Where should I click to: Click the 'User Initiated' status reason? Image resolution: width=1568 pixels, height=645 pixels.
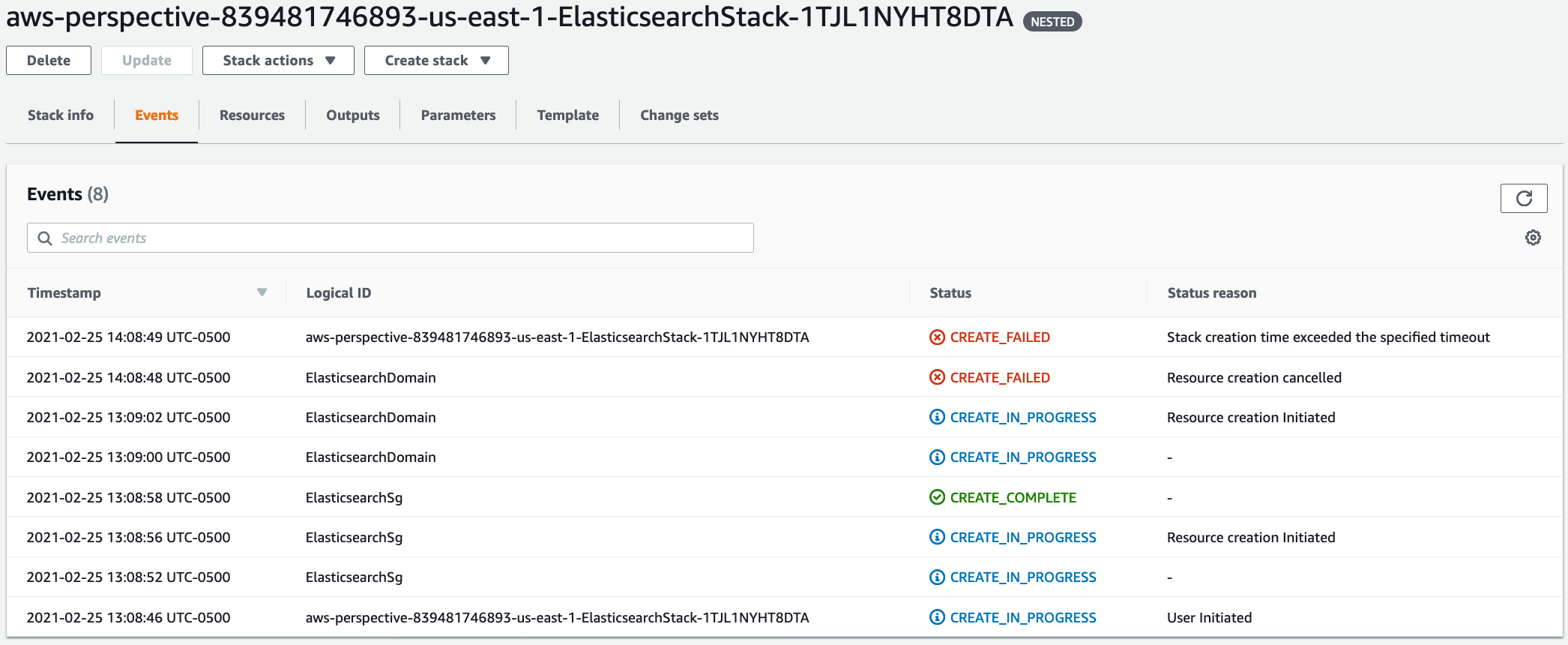click(1209, 617)
